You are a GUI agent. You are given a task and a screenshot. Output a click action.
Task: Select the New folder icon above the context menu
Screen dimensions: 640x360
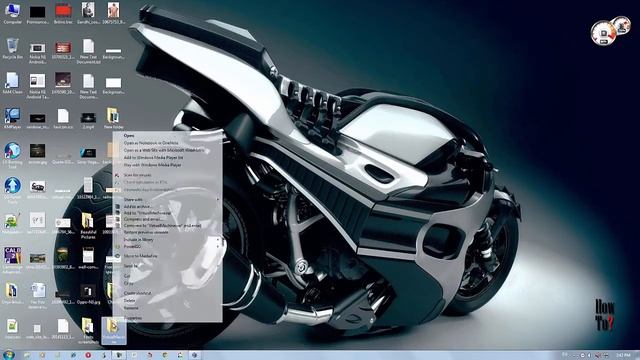(113, 118)
